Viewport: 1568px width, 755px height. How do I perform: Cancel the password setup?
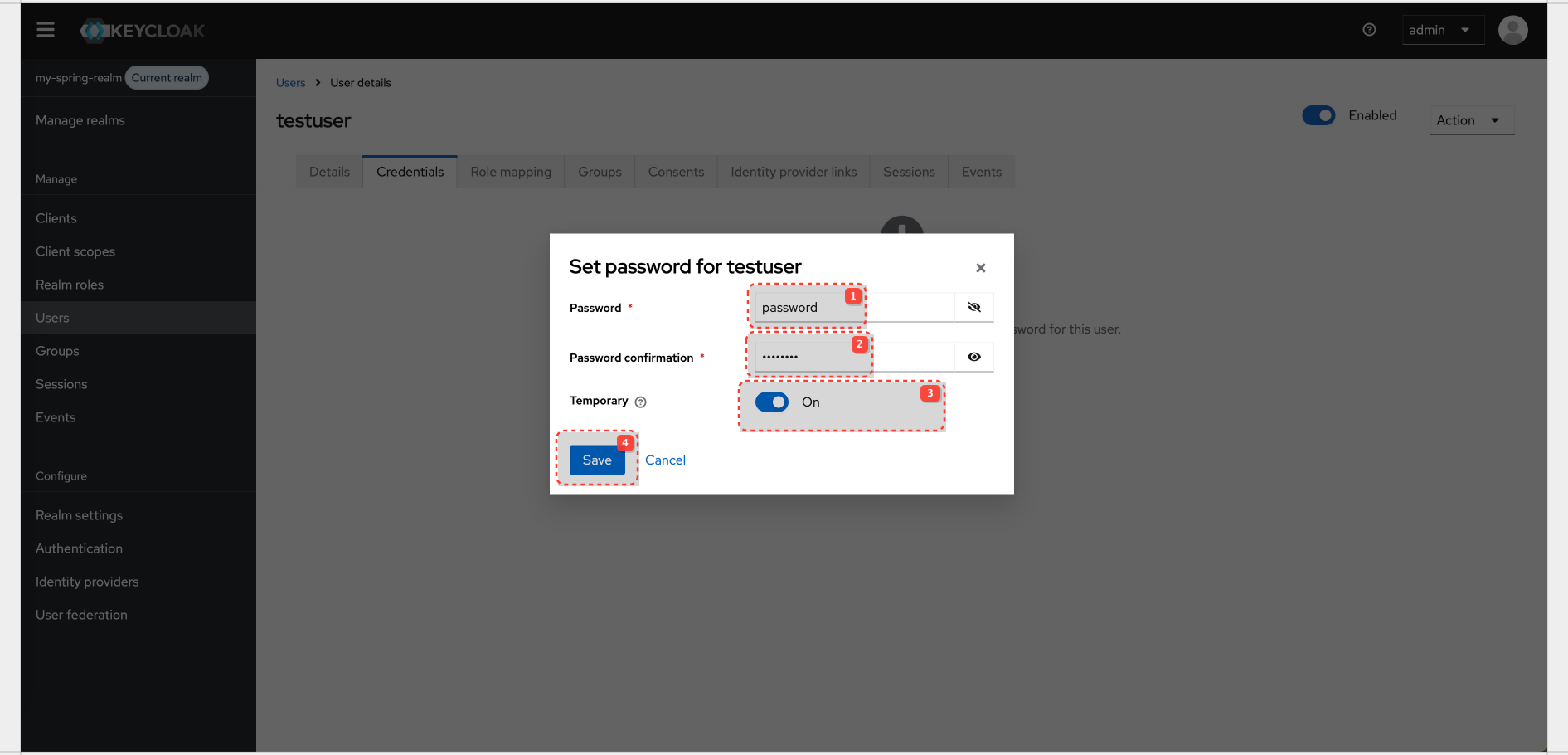pyautogui.click(x=664, y=460)
